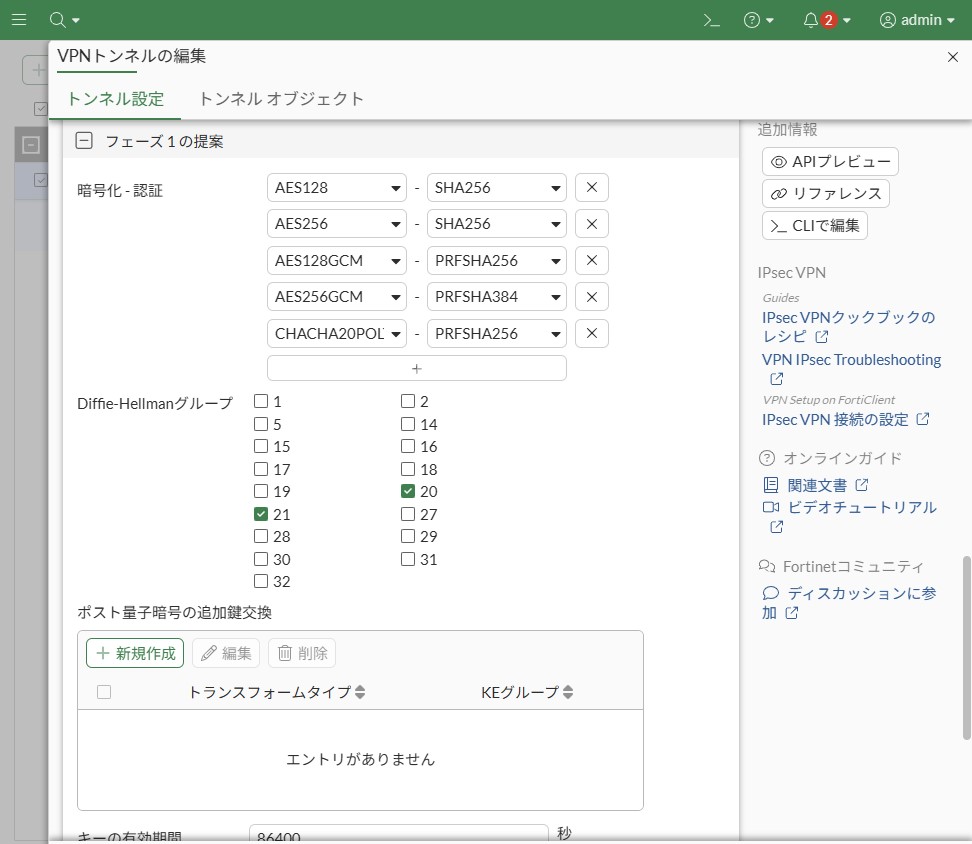
Task: Click the search magnifier icon
Action: tap(58, 20)
